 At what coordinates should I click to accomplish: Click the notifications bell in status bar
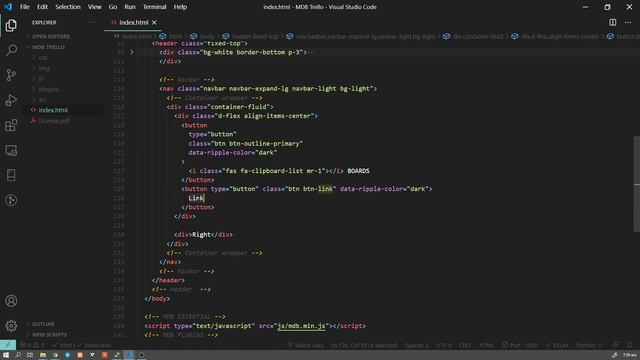point(630,345)
